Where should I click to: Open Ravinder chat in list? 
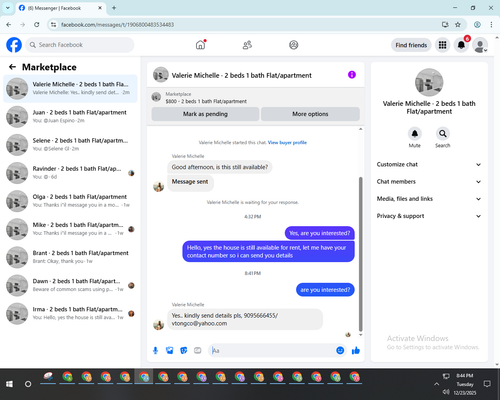[x=70, y=173]
